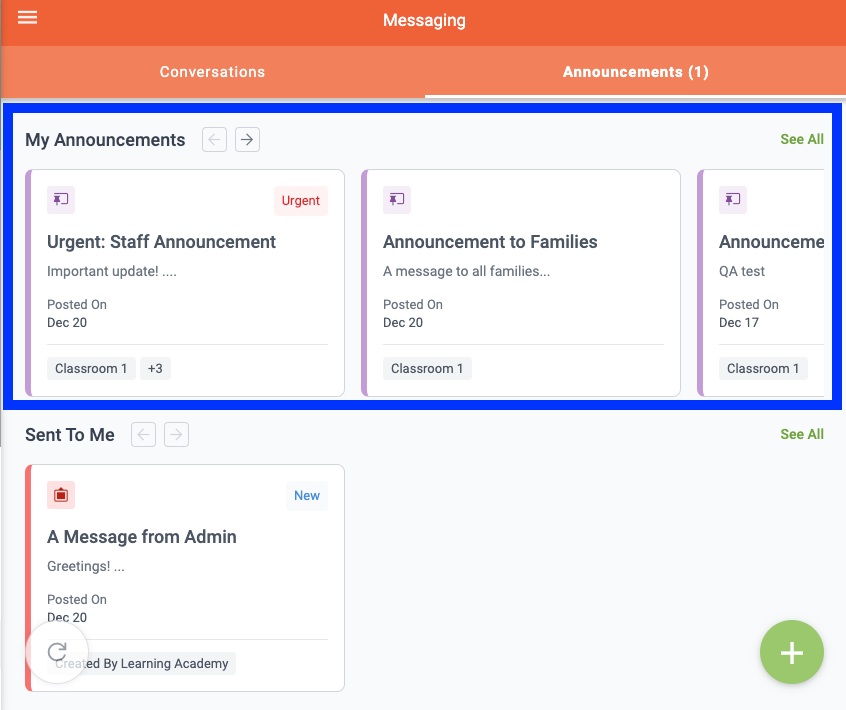Click pin icon on Announcement to Families card
The width and height of the screenshot is (846, 710).
[x=397, y=199]
